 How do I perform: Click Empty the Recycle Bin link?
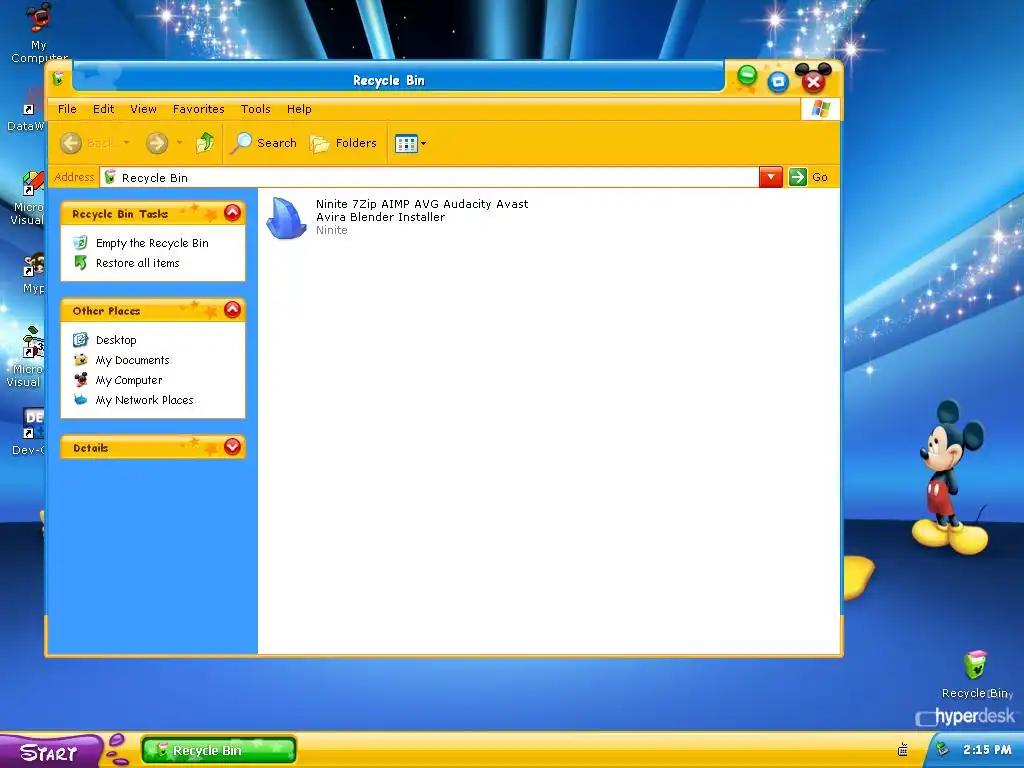click(152, 243)
